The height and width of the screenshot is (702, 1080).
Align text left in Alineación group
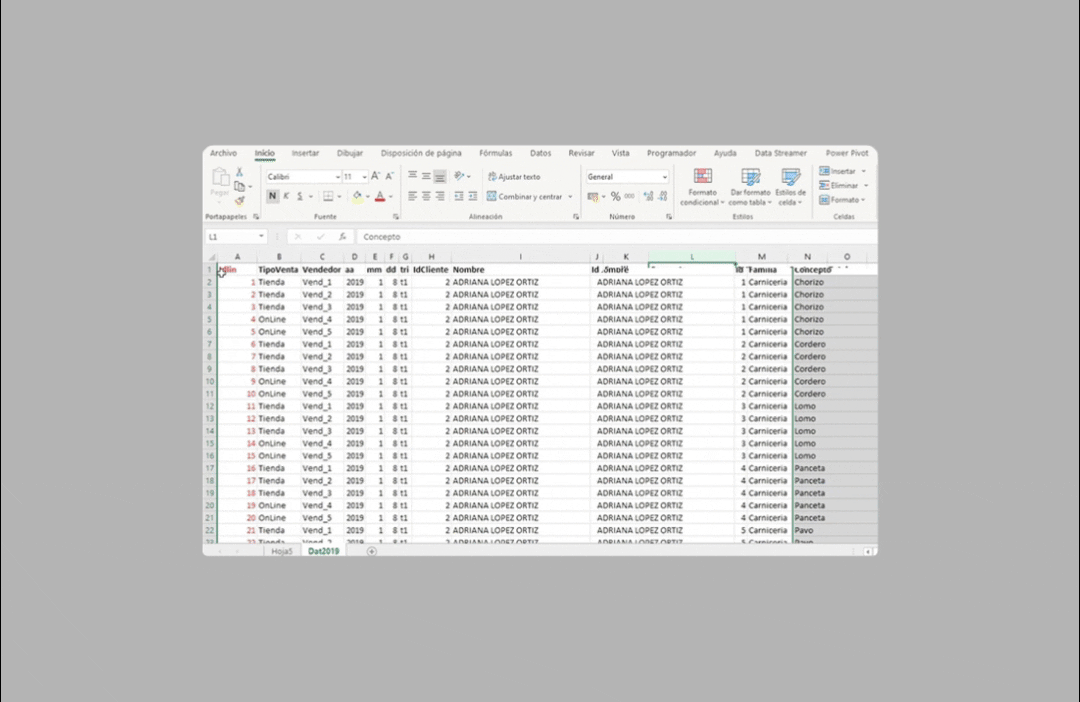412,196
